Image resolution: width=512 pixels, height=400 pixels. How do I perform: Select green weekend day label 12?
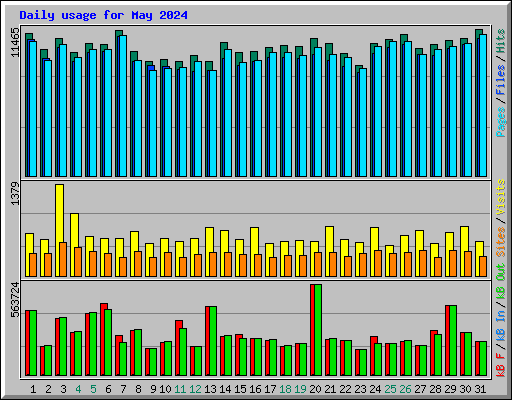pyautogui.click(x=195, y=389)
